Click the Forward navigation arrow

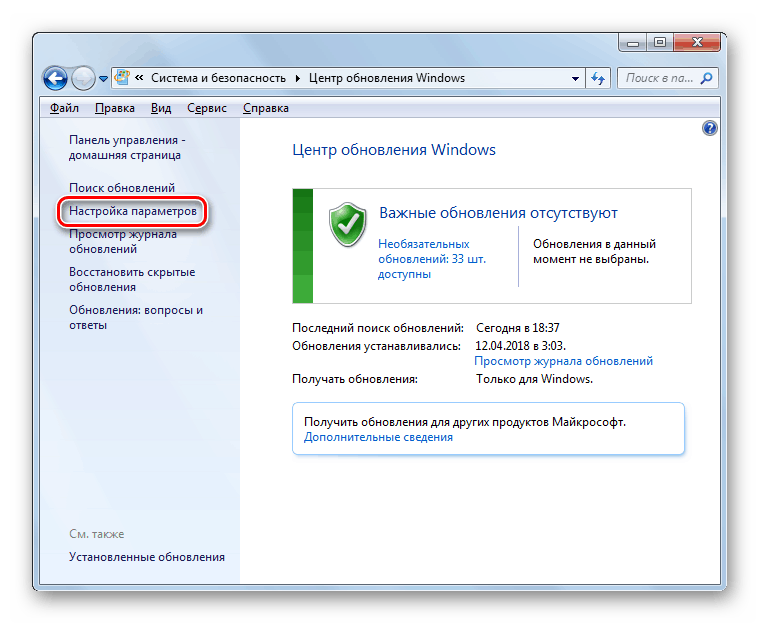click(x=83, y=78)
